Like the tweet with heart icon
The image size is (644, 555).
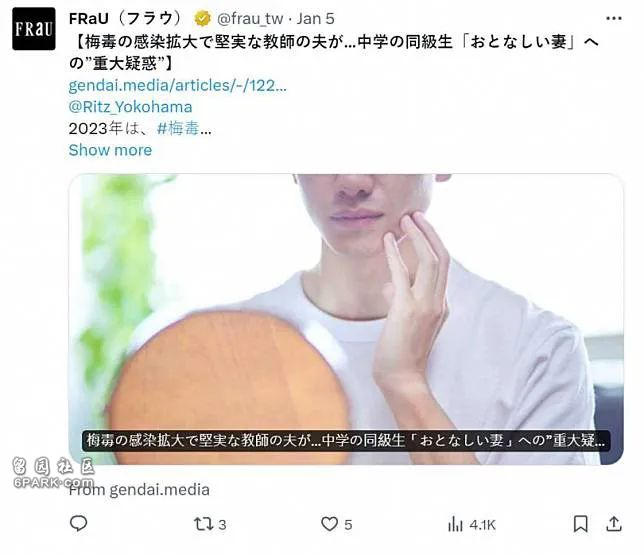(329, 524)
